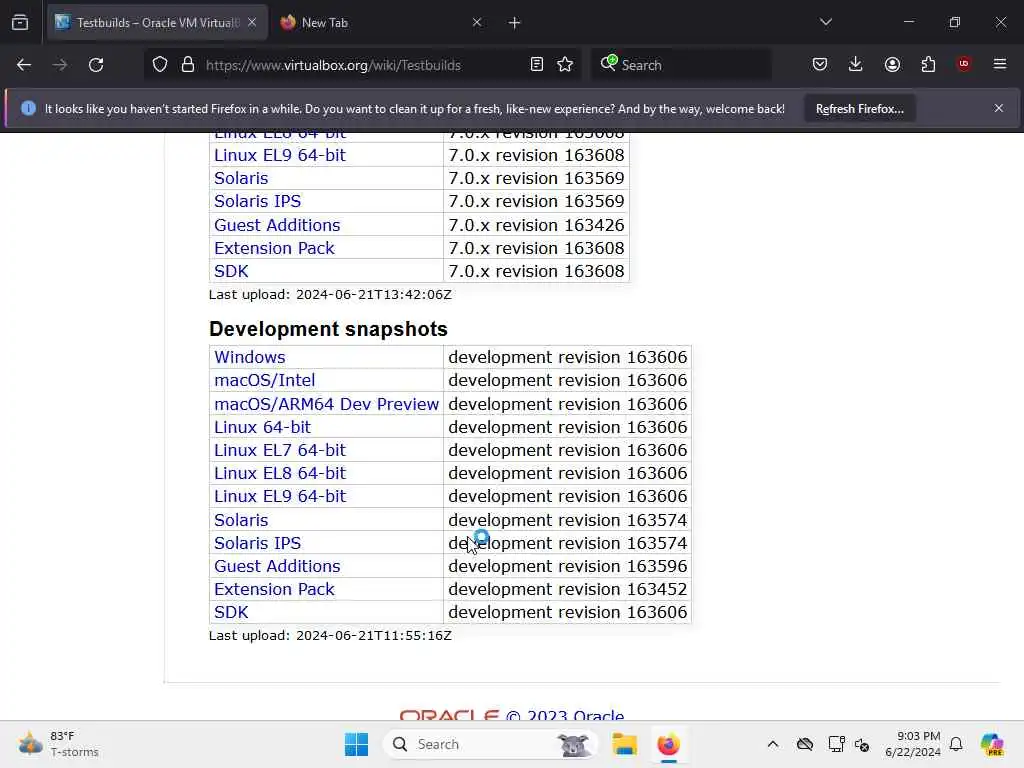List all tabs dropdown arrow
This screenshot has width=1024, height=768.
(x=826, y=22)
